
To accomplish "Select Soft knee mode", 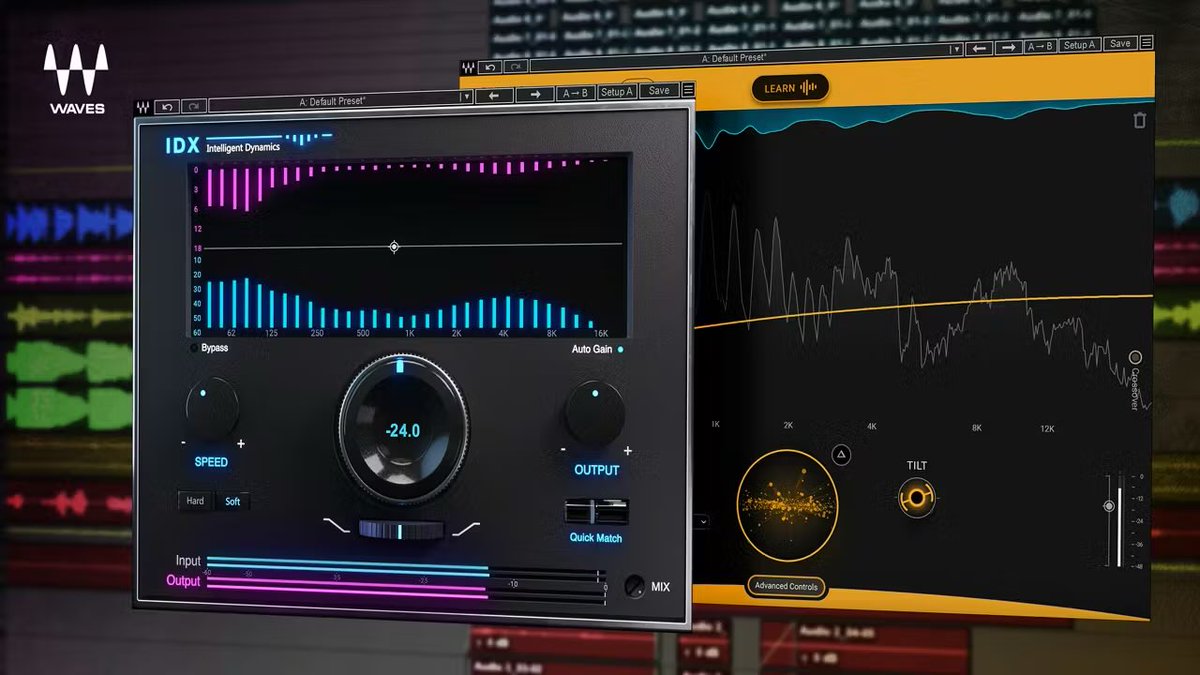I will [x=233, y=501].
